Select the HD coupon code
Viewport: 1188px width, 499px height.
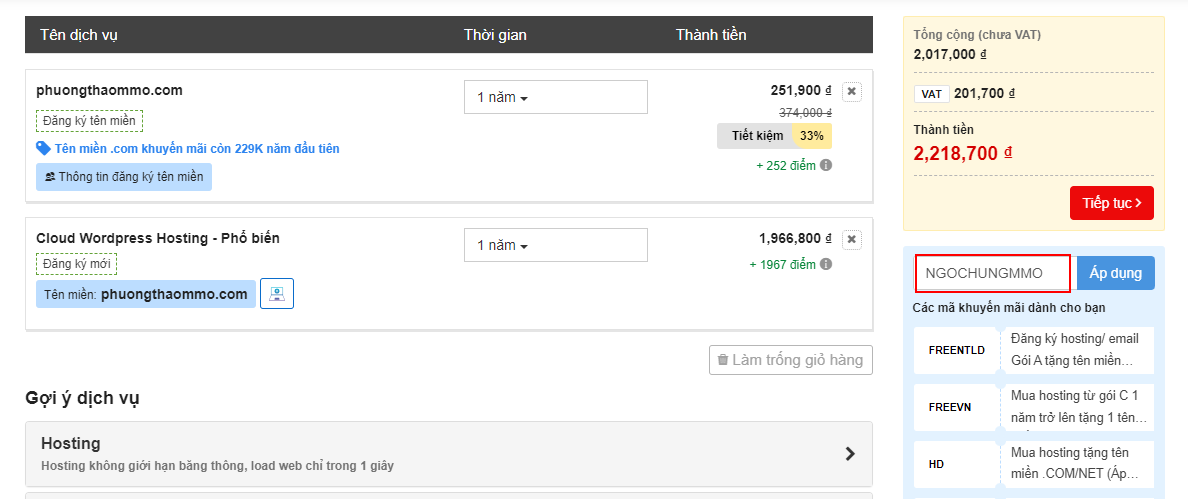point(937,464)
